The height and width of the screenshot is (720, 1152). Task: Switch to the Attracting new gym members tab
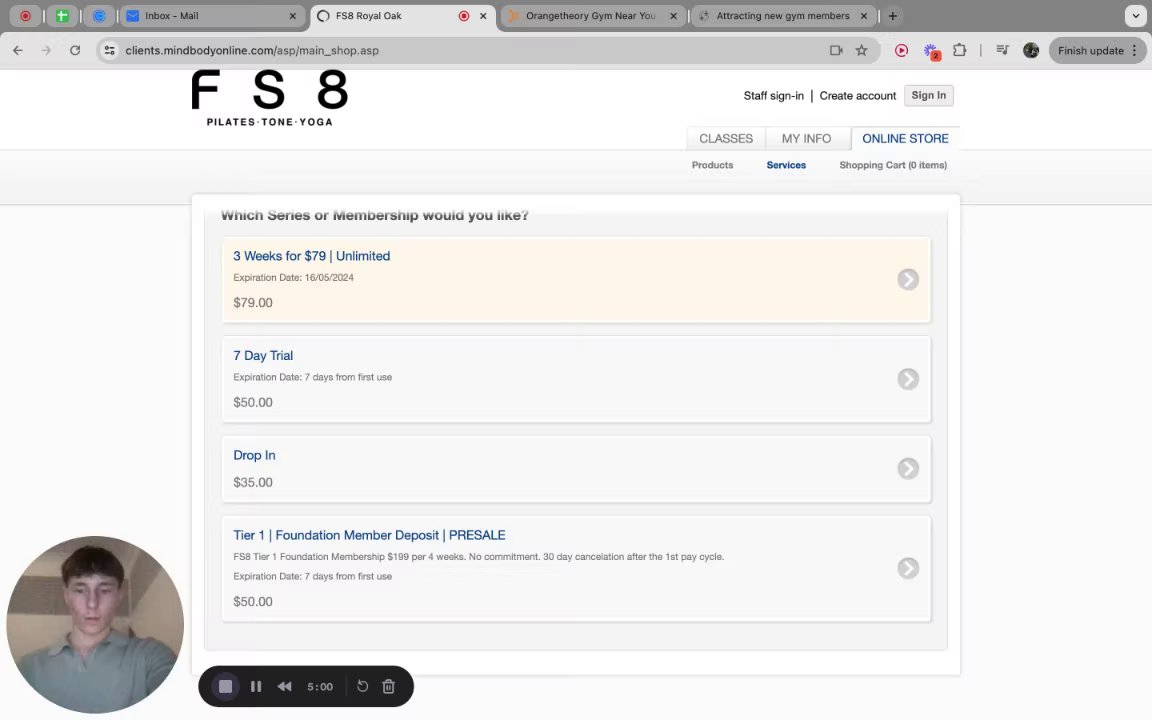click(782, 16)
